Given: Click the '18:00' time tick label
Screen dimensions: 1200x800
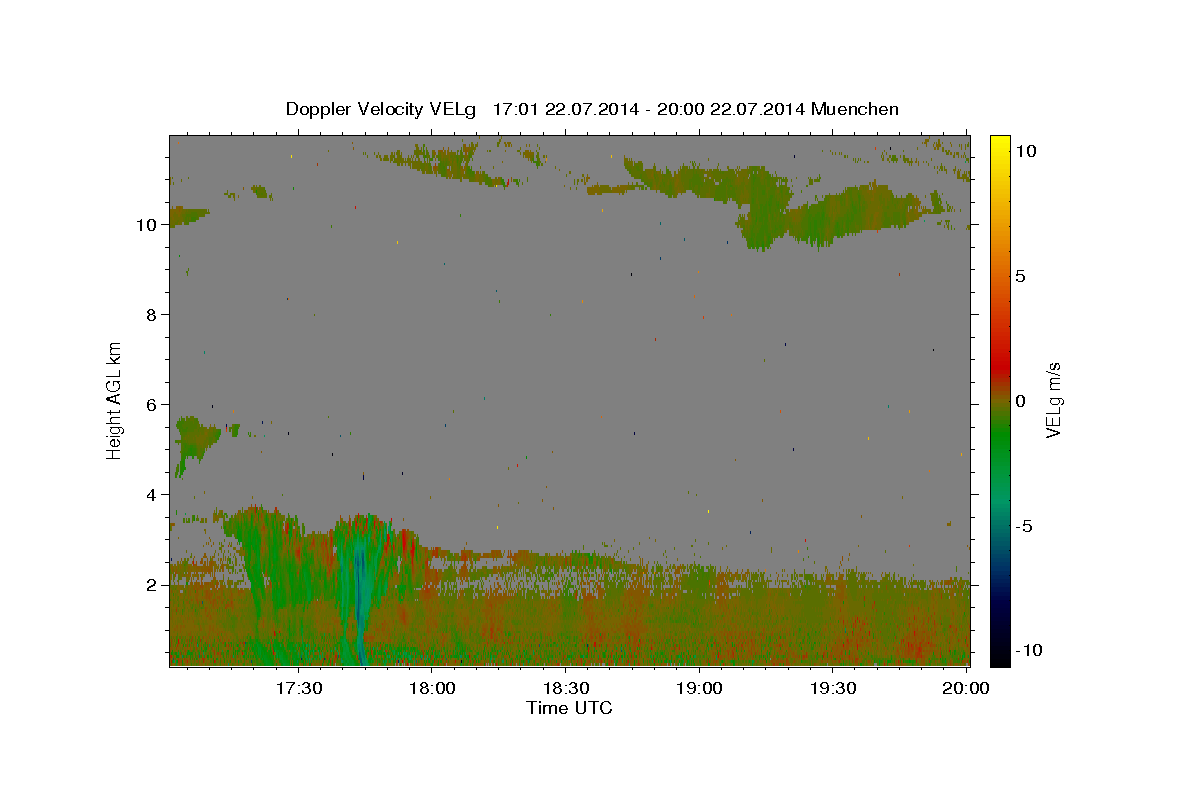Looking at the screenshot, I should coord(432,689).
